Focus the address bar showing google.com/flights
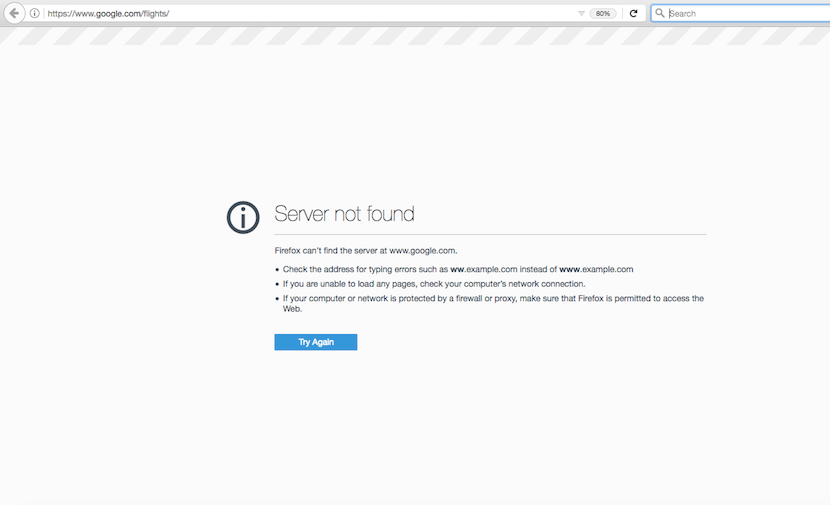The width and height of the screenshot is (830, 505). click(300, 13)
